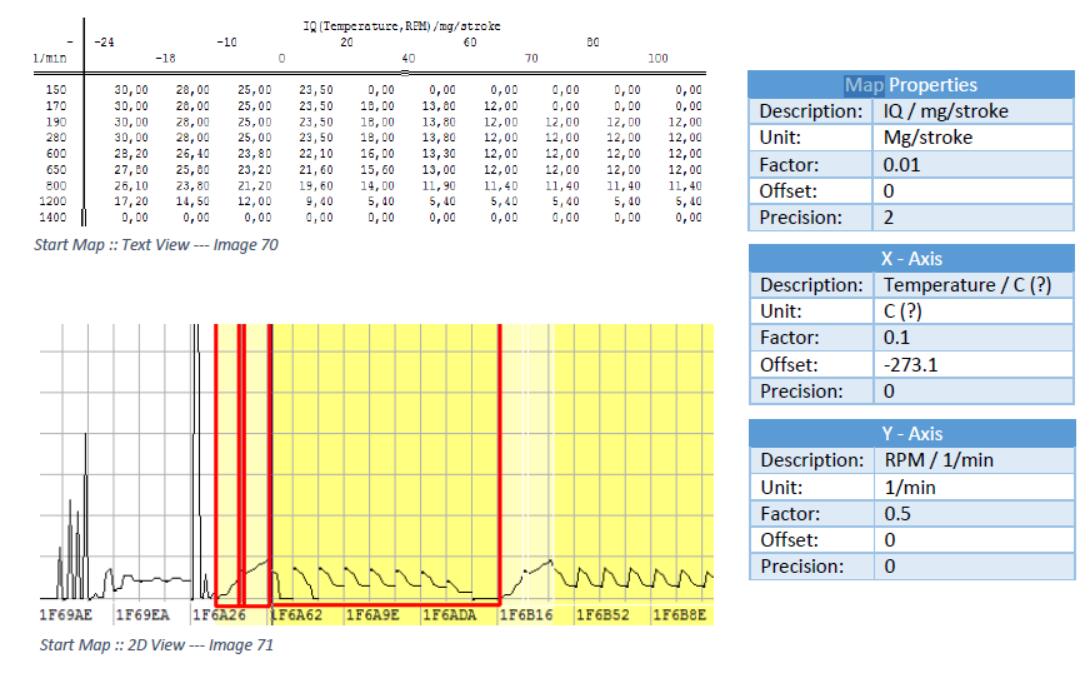The height and width of the screenshot is (687, 1092).
Task: Select cell value 26,40 in row 600
Action: click(193, 153)
